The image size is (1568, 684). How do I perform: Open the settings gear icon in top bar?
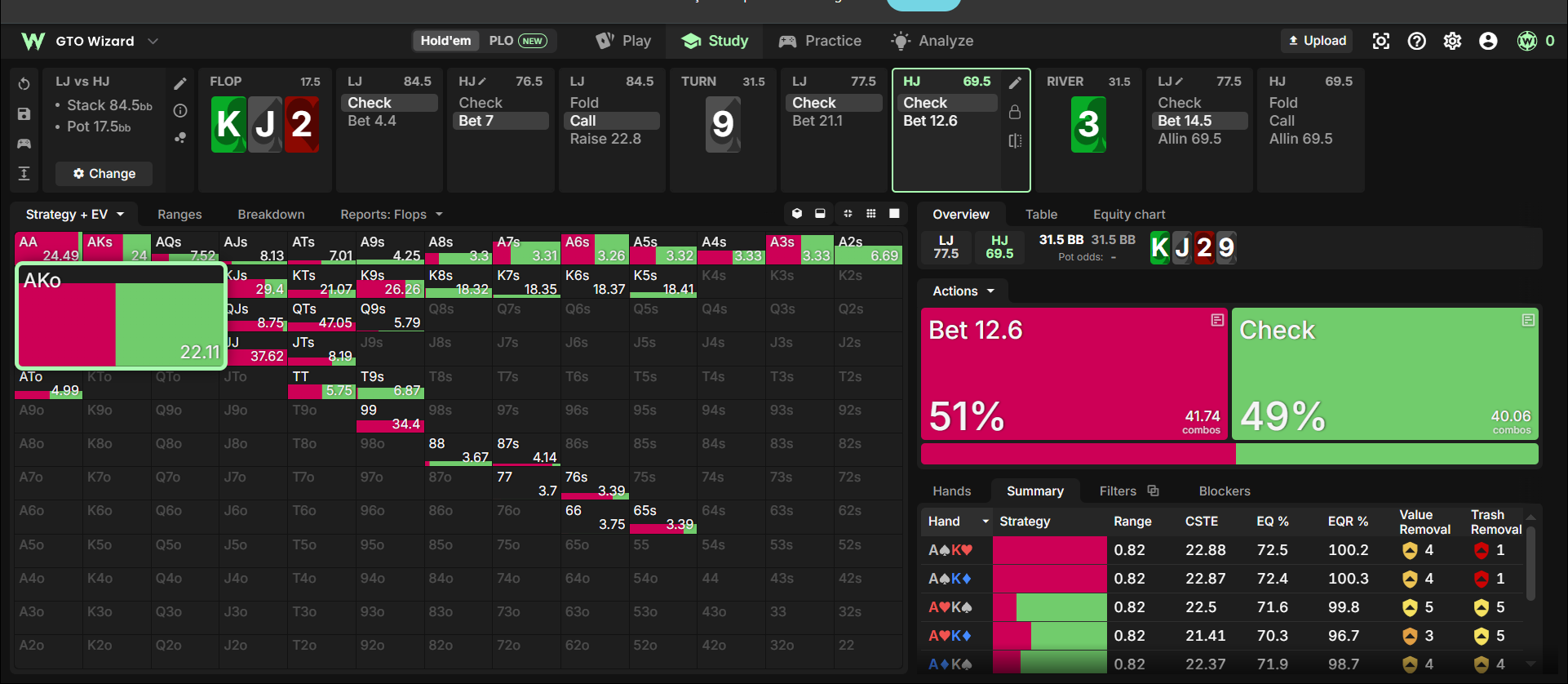point(1453,41)
